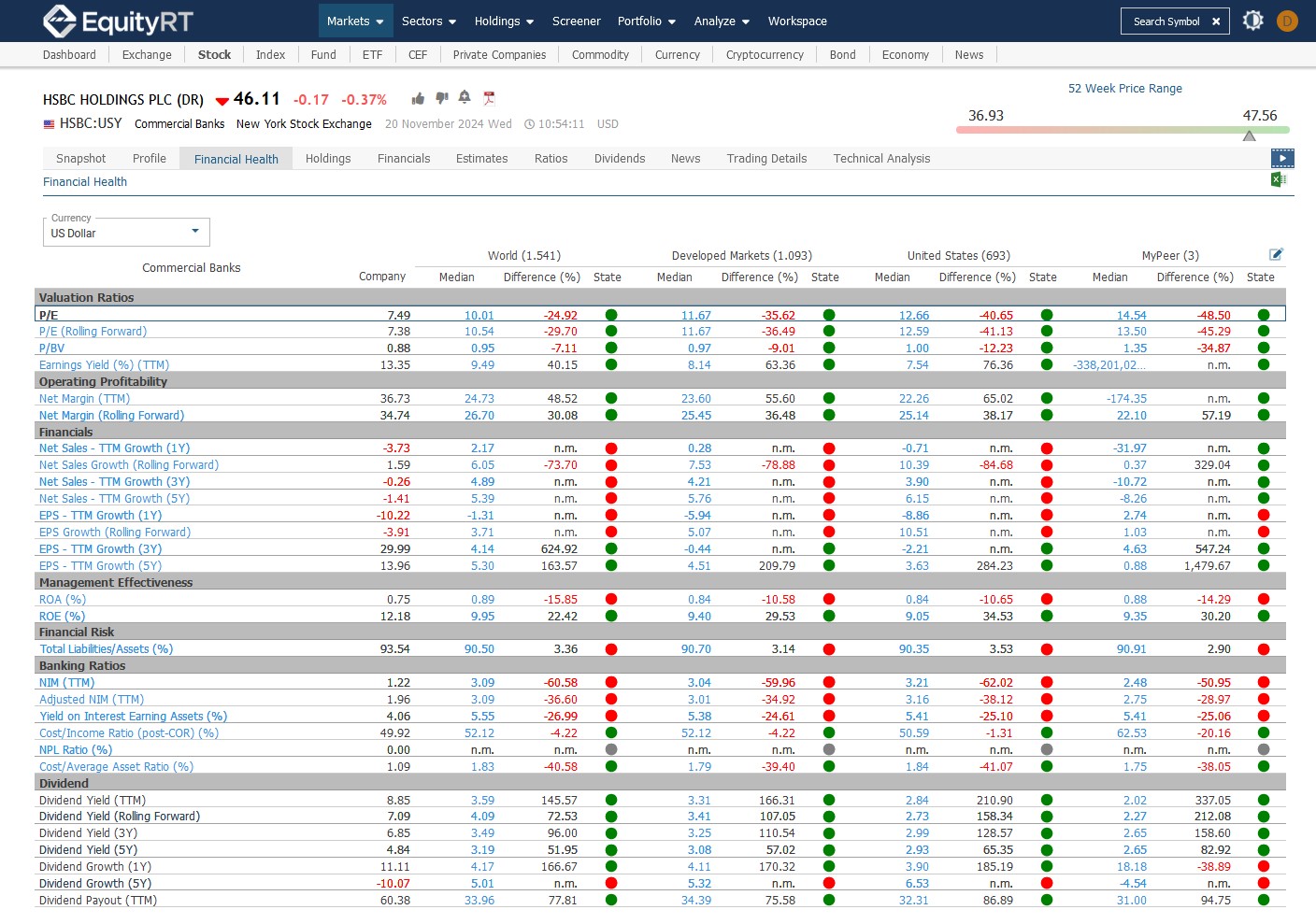The width and height of the screenshot is (1316, 924).
Task: Open the Currency US Dollar dropdown
Action: (126, 233)
